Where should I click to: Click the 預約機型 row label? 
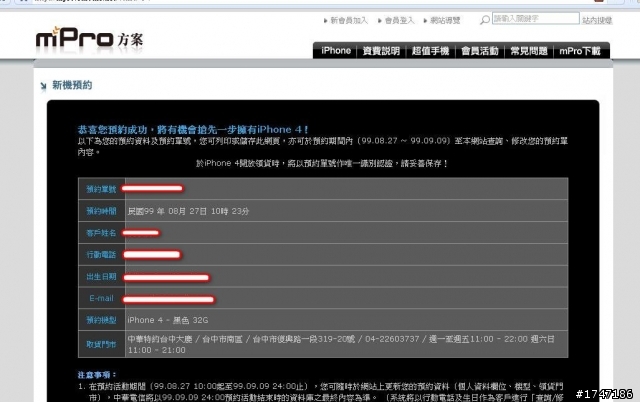101,320
